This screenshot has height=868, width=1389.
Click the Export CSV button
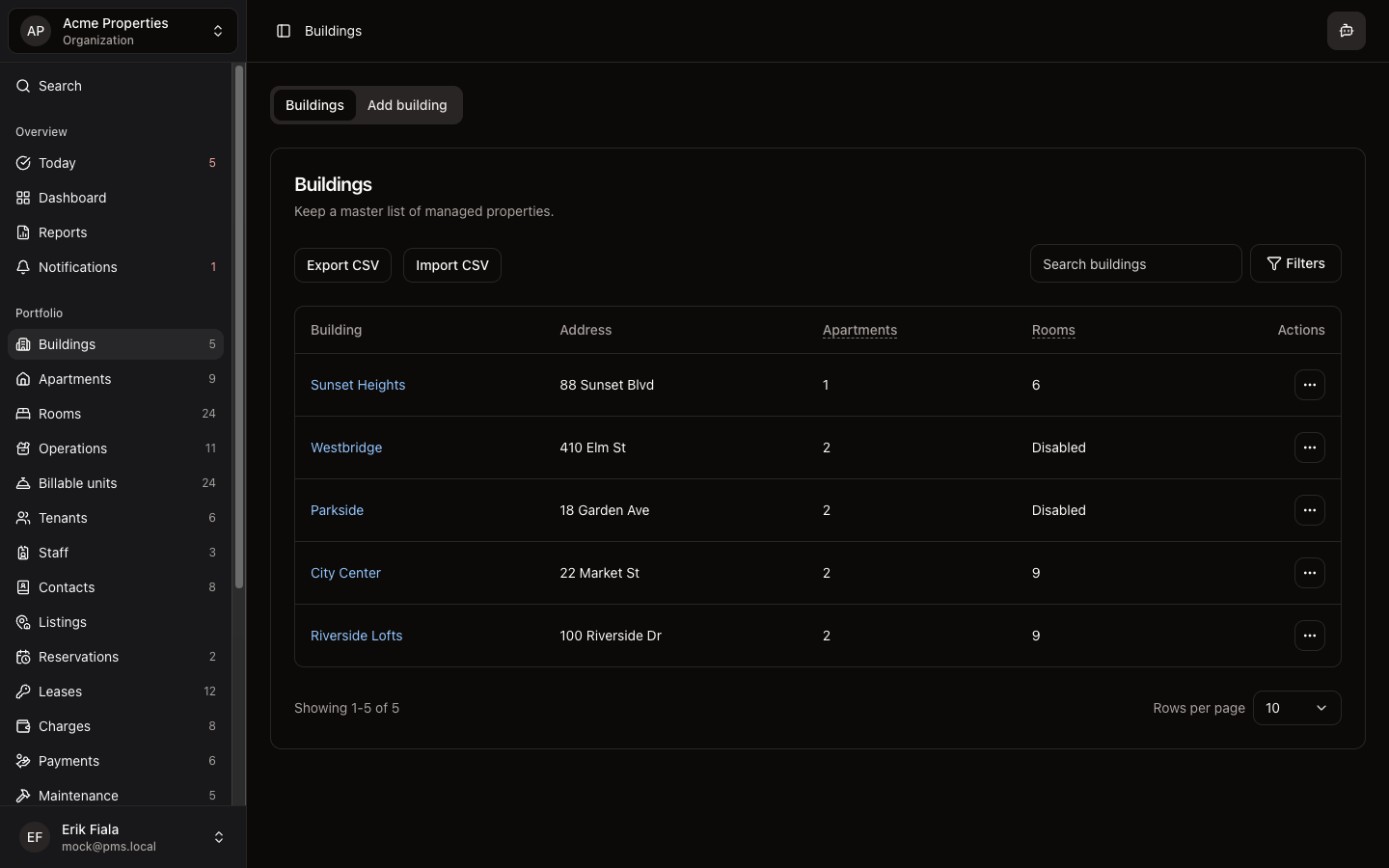click(x=342, y=265)
